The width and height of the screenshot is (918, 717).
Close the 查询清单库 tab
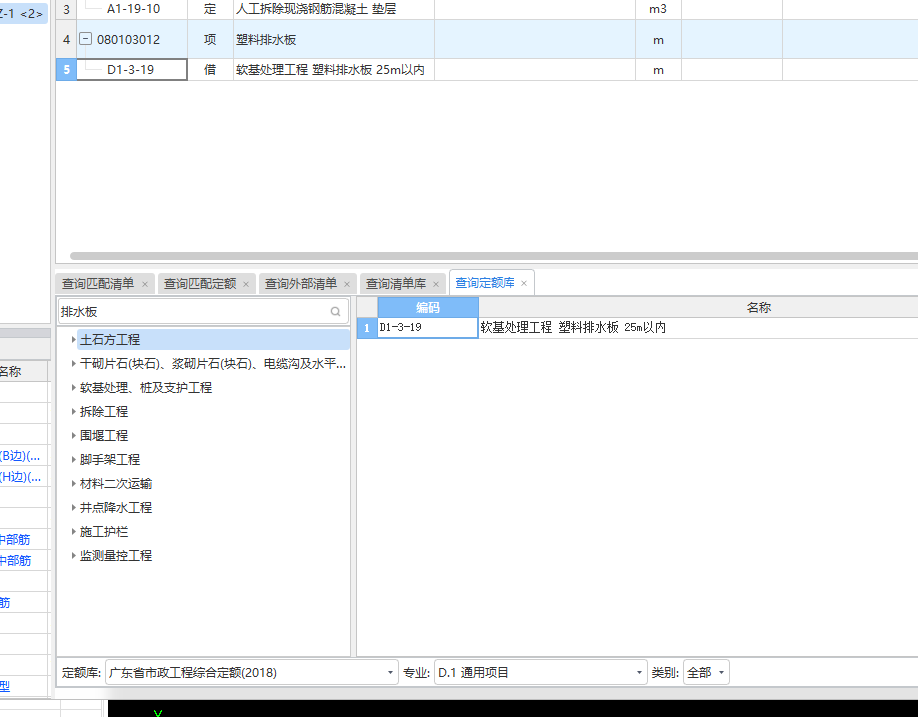436,284
